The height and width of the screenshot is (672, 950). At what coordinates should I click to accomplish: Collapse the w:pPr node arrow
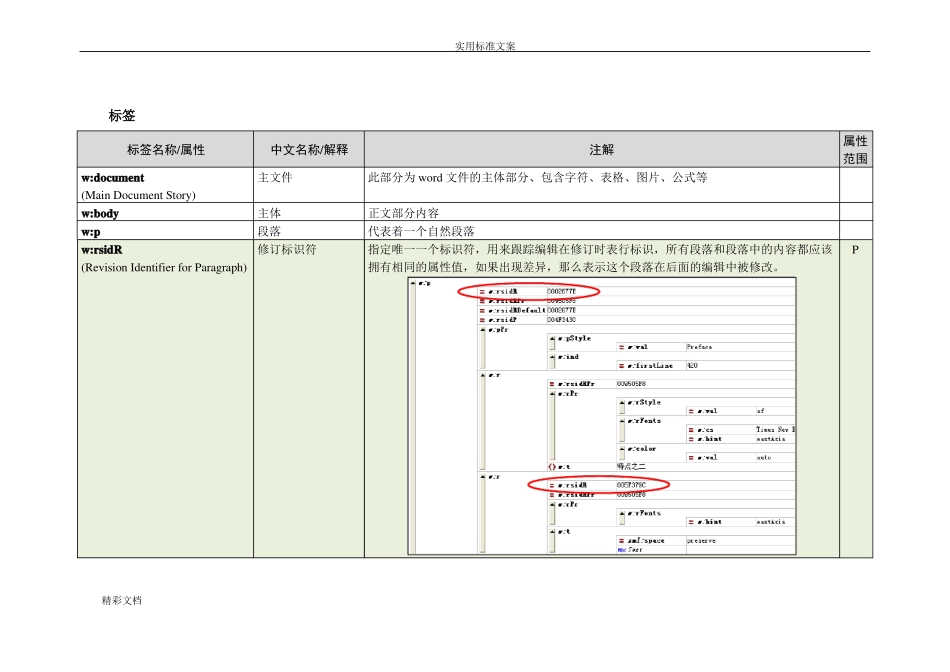[483, 330]
